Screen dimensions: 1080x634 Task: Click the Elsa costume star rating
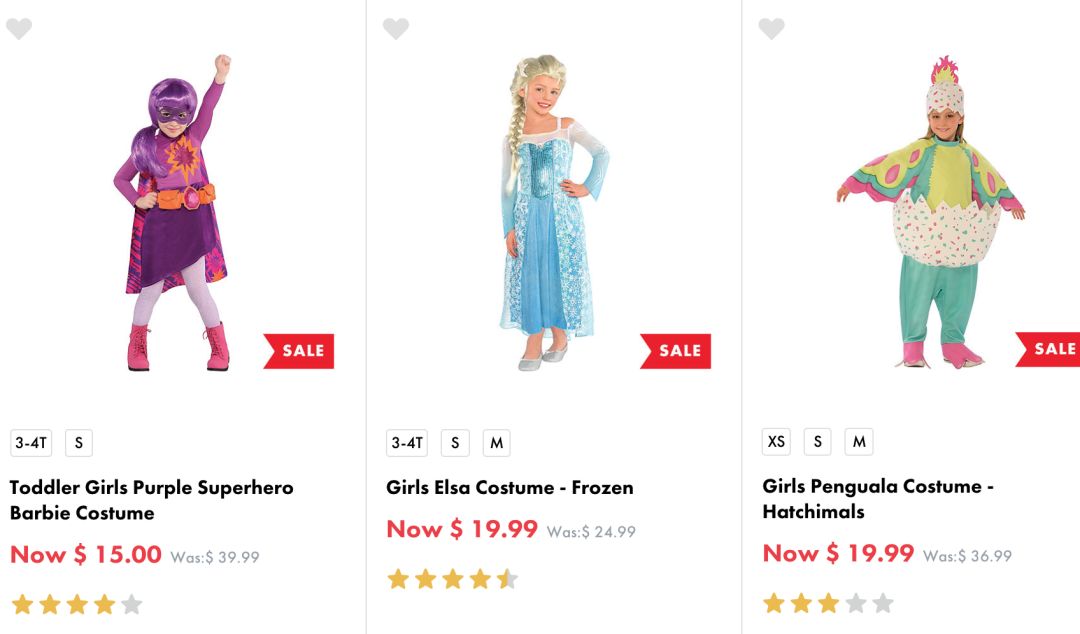coord(453,579)
